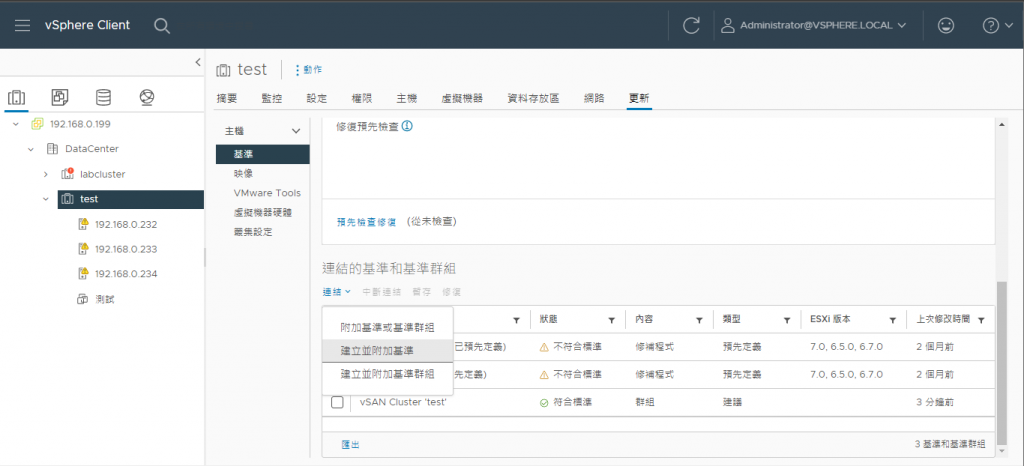Select 虛擬機器硬體 in the sidebar
Viewport: 1024px width, 466px height.
tap(263, 212)
